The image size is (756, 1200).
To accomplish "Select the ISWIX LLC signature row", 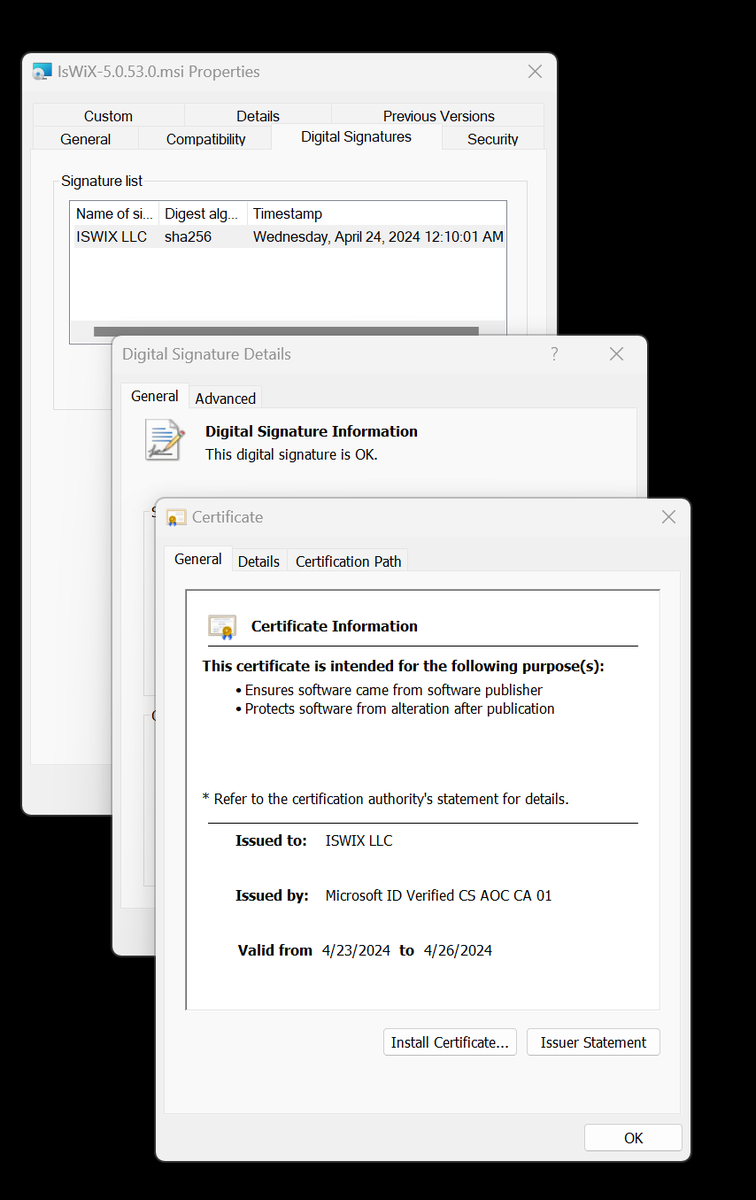I will [x=288, y=237].
